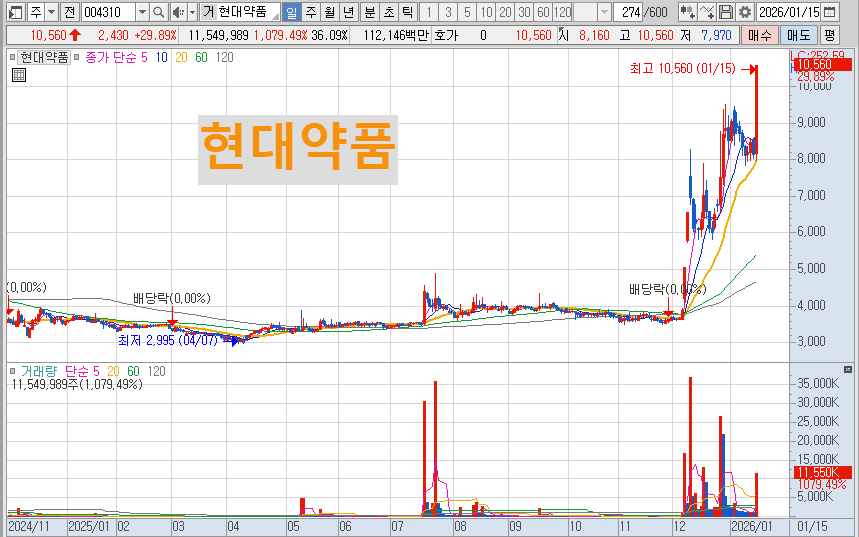
Task: Choose the 120 interval button
Action: pos(562,12)
